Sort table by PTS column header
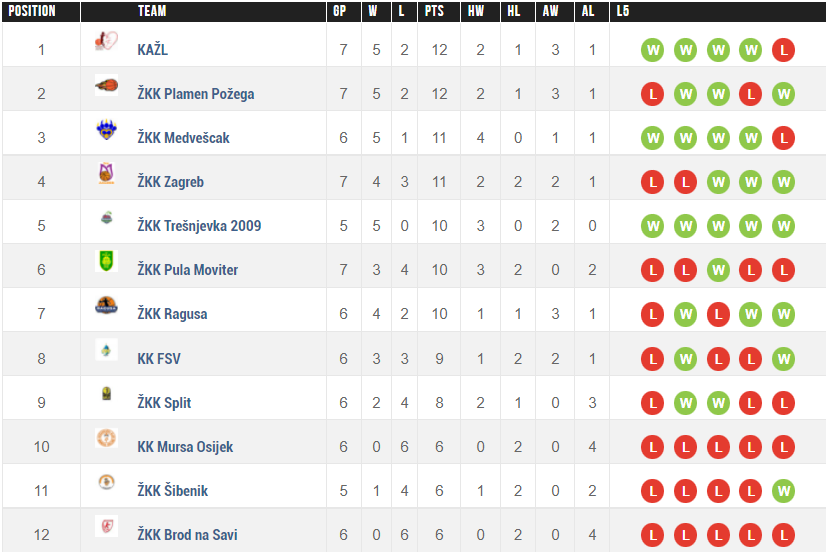 coord(434,12)
